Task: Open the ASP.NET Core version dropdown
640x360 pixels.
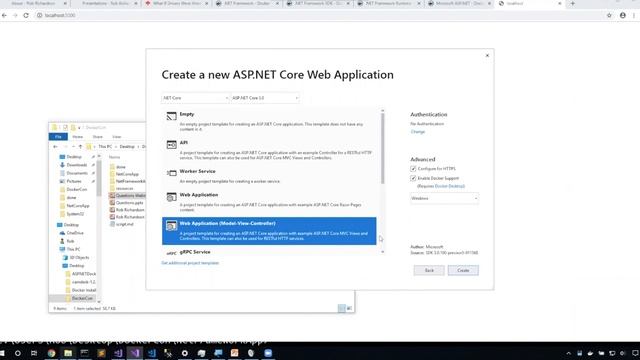Action: (x=265, y=98)
